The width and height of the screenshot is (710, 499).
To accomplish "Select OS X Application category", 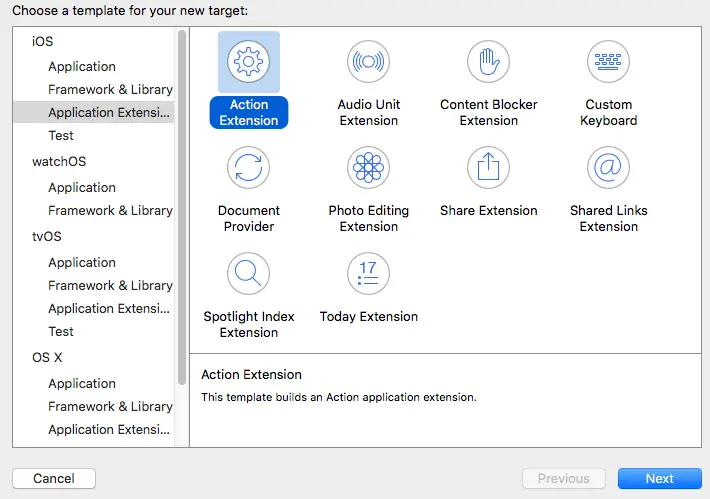I will coord(82,383).
